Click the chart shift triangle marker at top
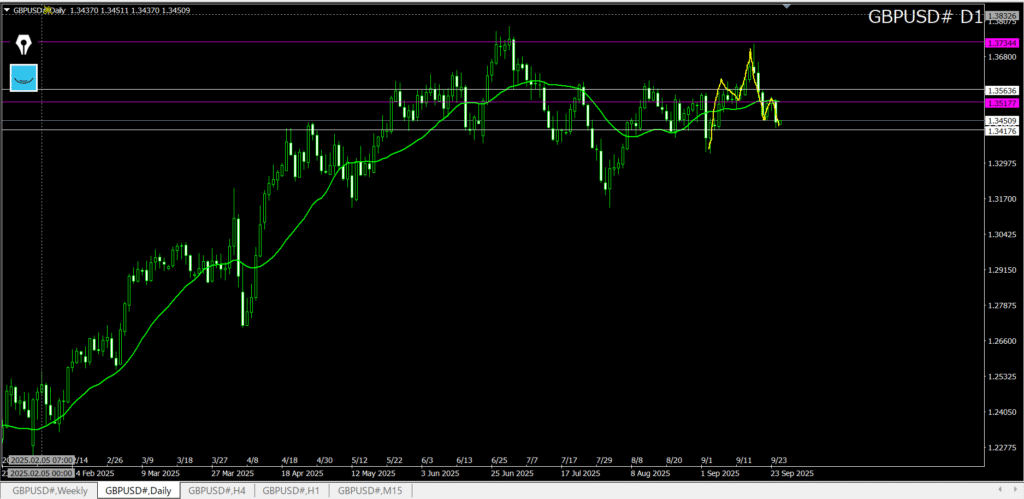 pyautogui.click(x=787, y=7)
